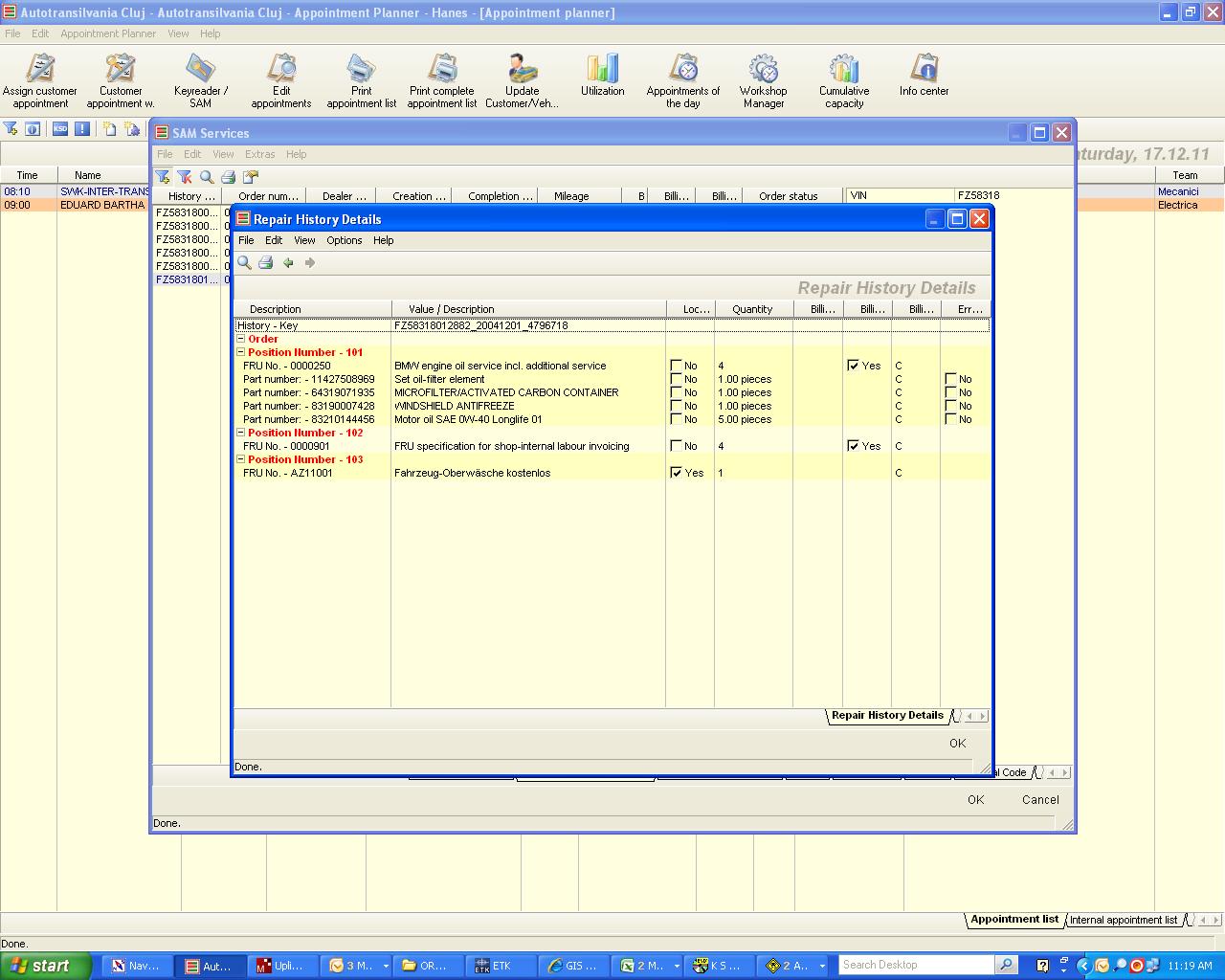Click the Search Desktop box in taskbar
1225x980 pixels.
coord(917,965)
